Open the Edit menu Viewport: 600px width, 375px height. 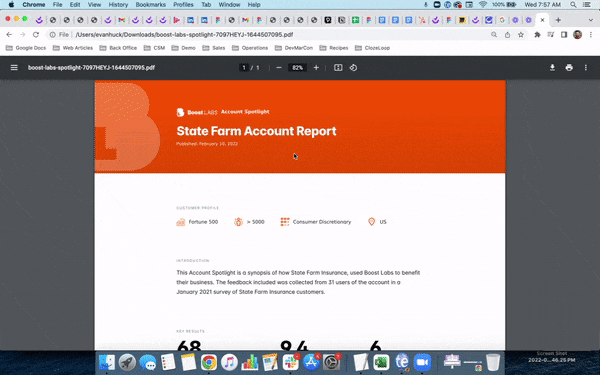75,5
